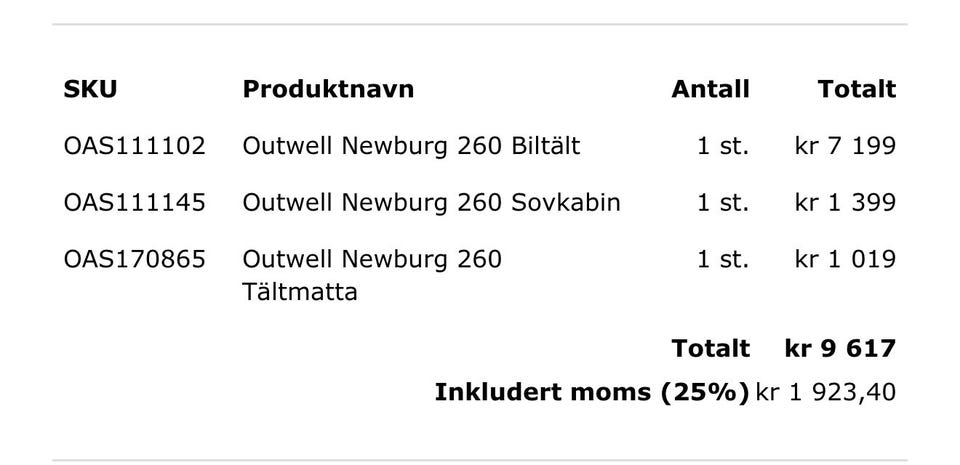The height and width of the screenshot is (465, 960).
Task: Click quantity 1 st. for Sovkabin
Action: coord(722,203)
